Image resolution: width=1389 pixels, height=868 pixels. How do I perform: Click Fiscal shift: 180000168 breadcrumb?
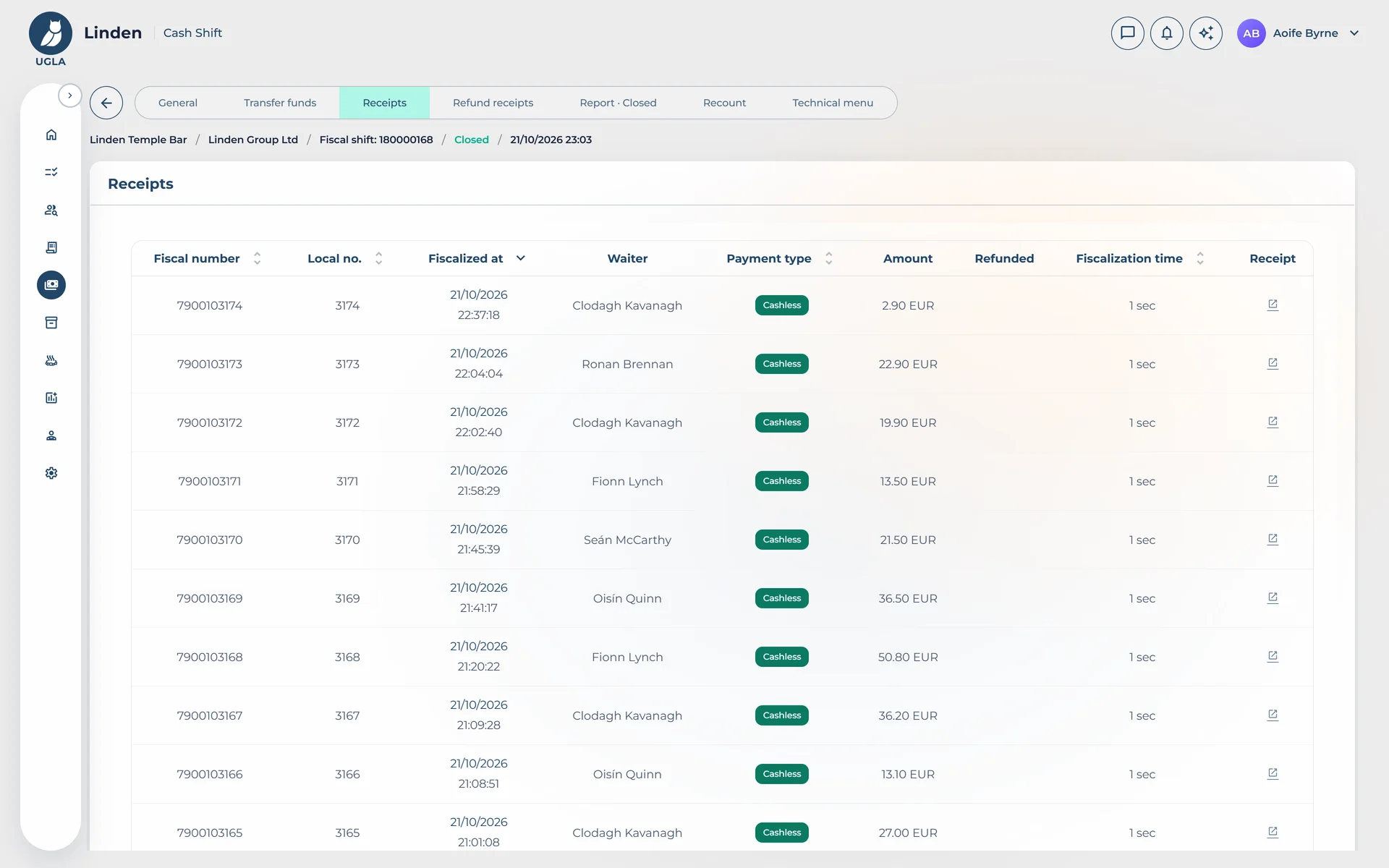tap(376, 140)
